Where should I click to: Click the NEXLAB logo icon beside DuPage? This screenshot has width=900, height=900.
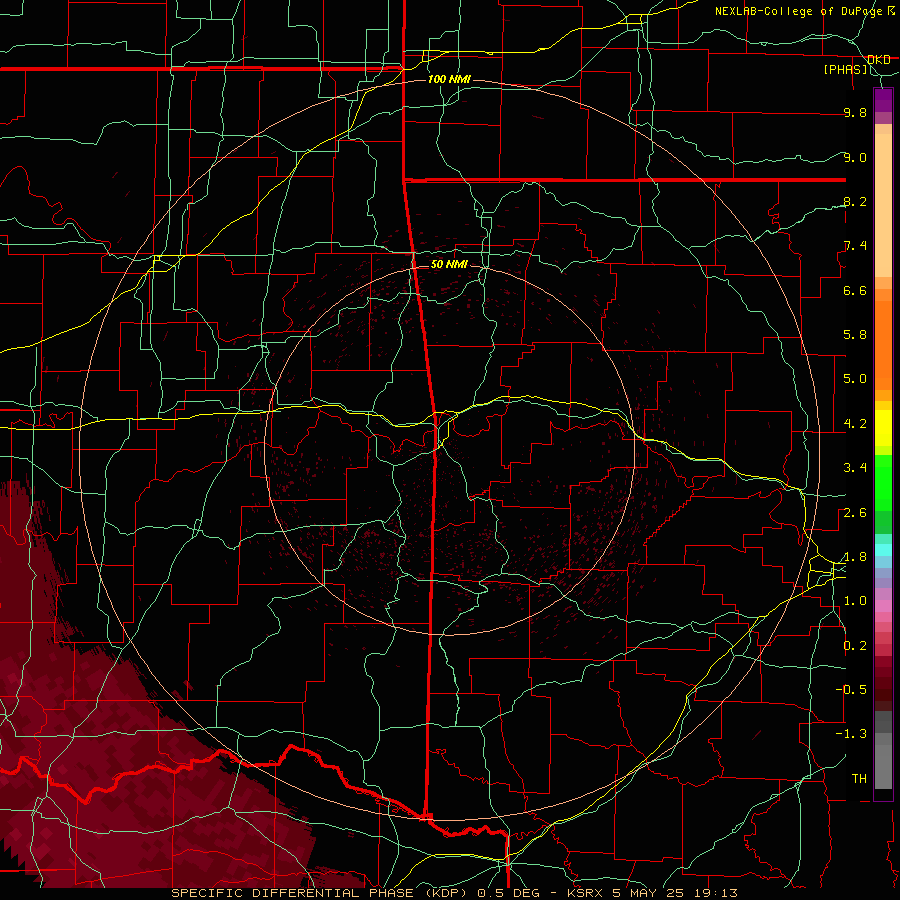891,11
